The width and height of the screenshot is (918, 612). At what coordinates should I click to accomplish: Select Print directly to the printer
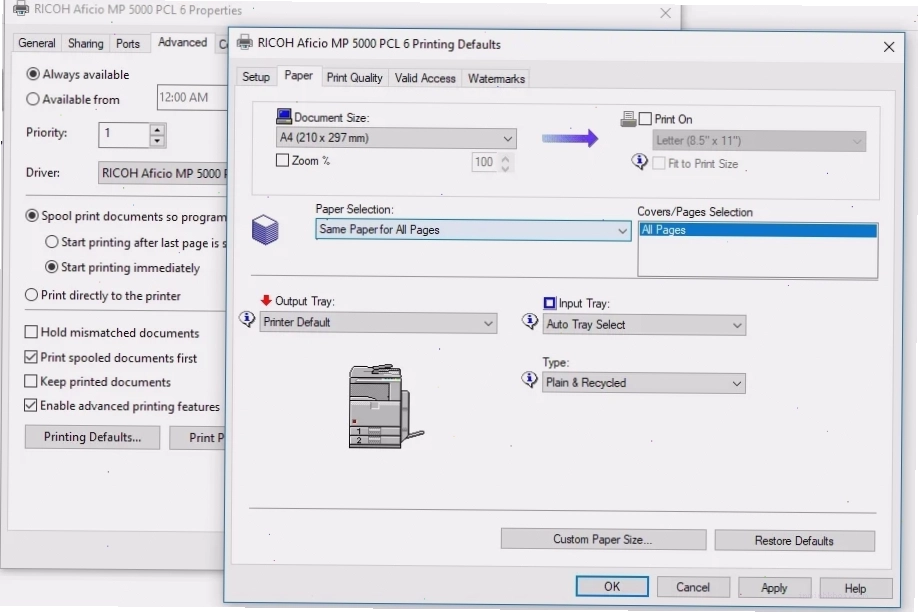32,295
